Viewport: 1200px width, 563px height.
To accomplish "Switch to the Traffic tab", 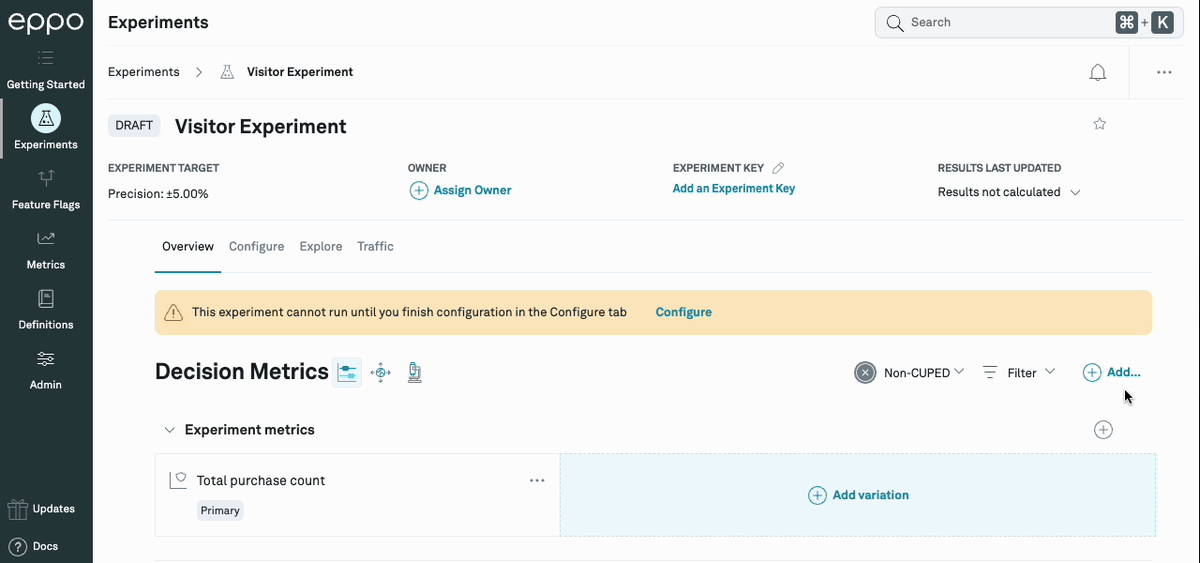I will (x=375, y=246).
